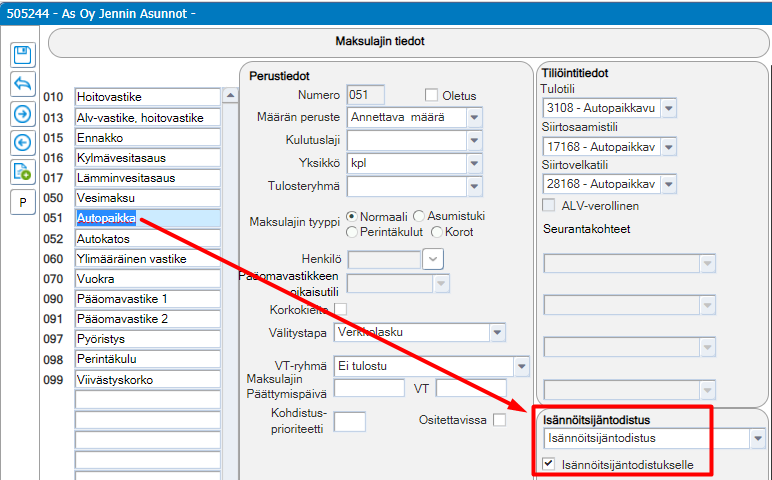This screenshot has width=772, height=480.
Task: Toggle the ALV-verollinen checkbox
Action: click(548, 205)
